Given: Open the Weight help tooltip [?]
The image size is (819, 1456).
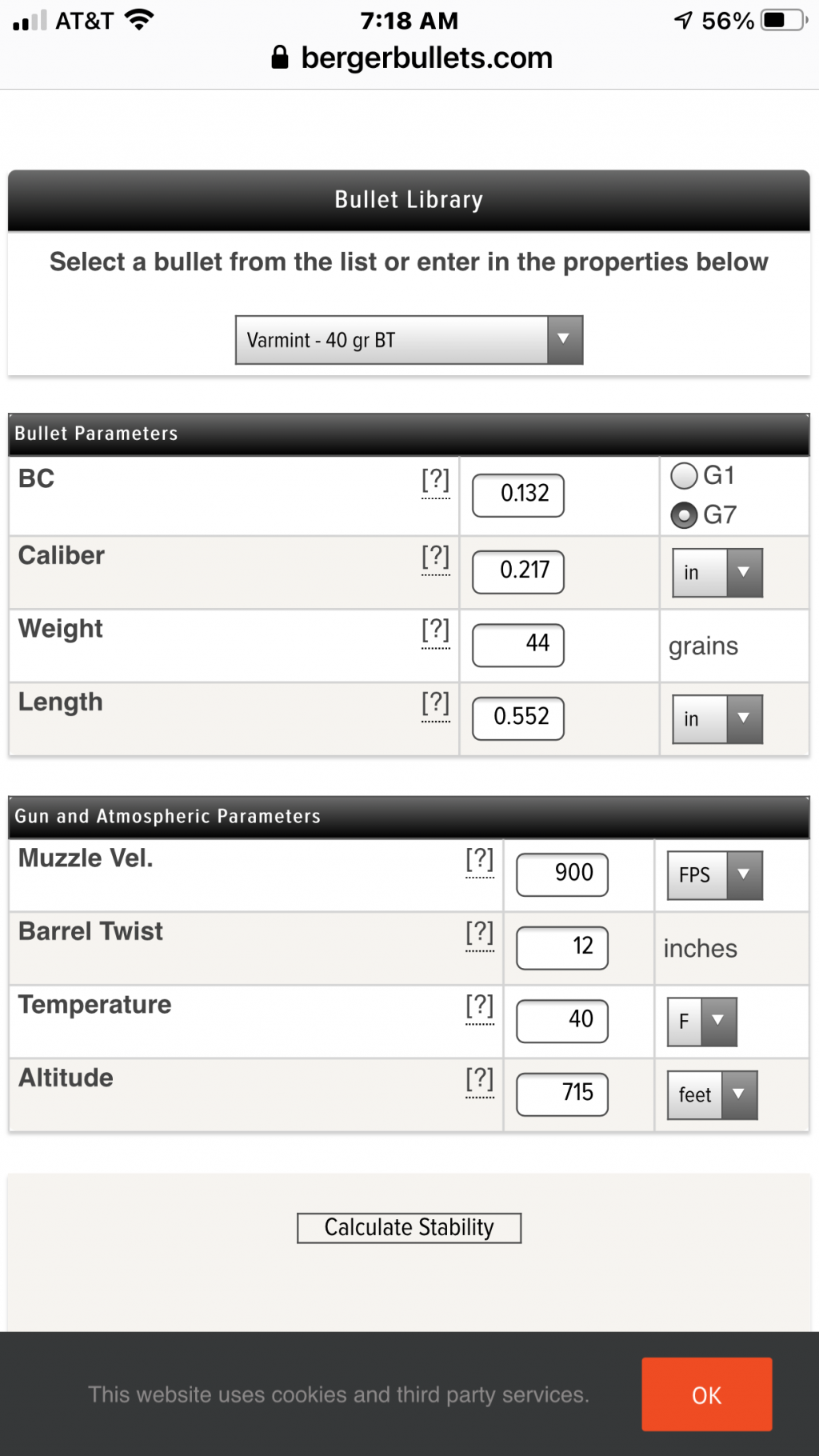Looking at the screenshot, I should coord(436,631).
